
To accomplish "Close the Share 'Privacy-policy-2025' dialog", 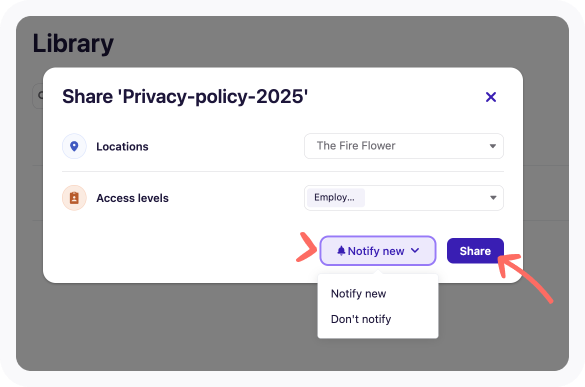I will tap(491, 97).
